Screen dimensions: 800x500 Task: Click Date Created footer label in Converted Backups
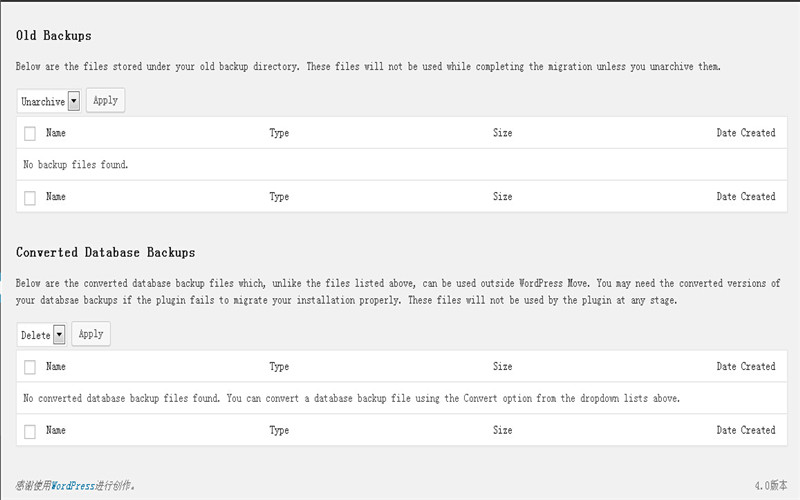745,431
